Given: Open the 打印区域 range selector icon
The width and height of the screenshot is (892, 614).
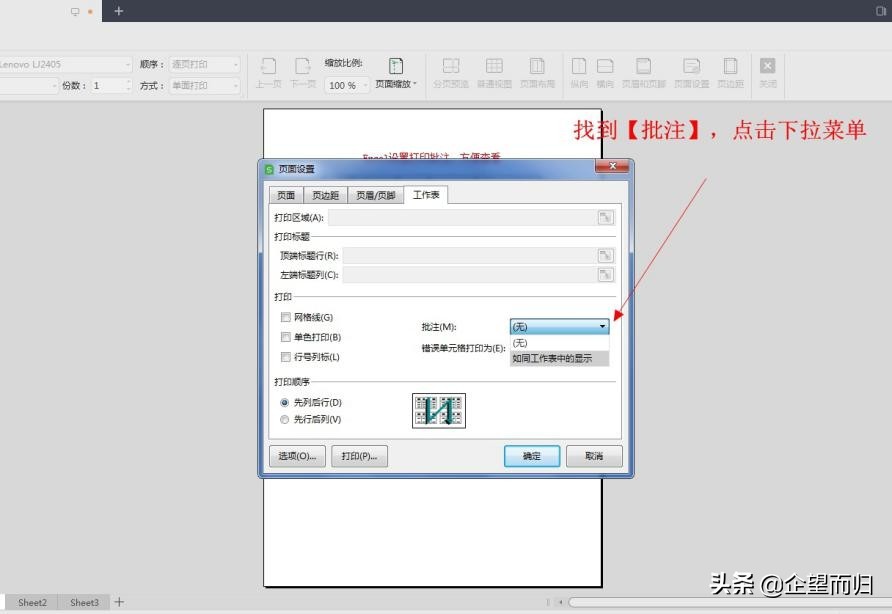Looking at the screenshot, I should pyautogui.click(x=604, y=217).
